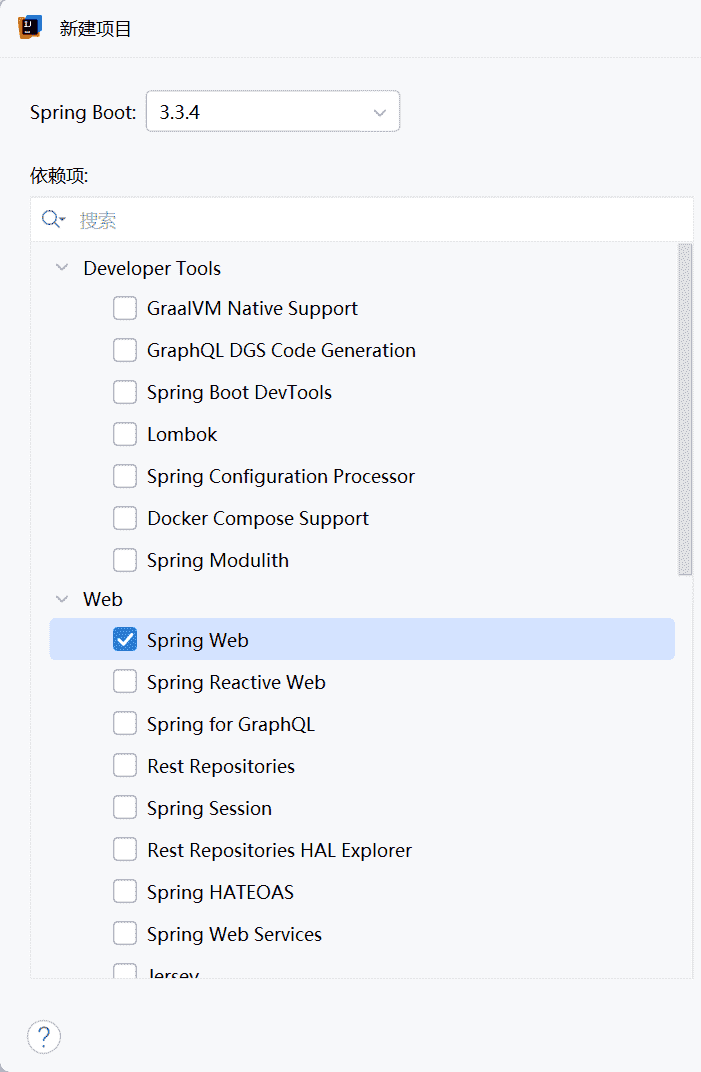Check Spring Configuration Processor checkbox
701x1072 pixels.
125,476
